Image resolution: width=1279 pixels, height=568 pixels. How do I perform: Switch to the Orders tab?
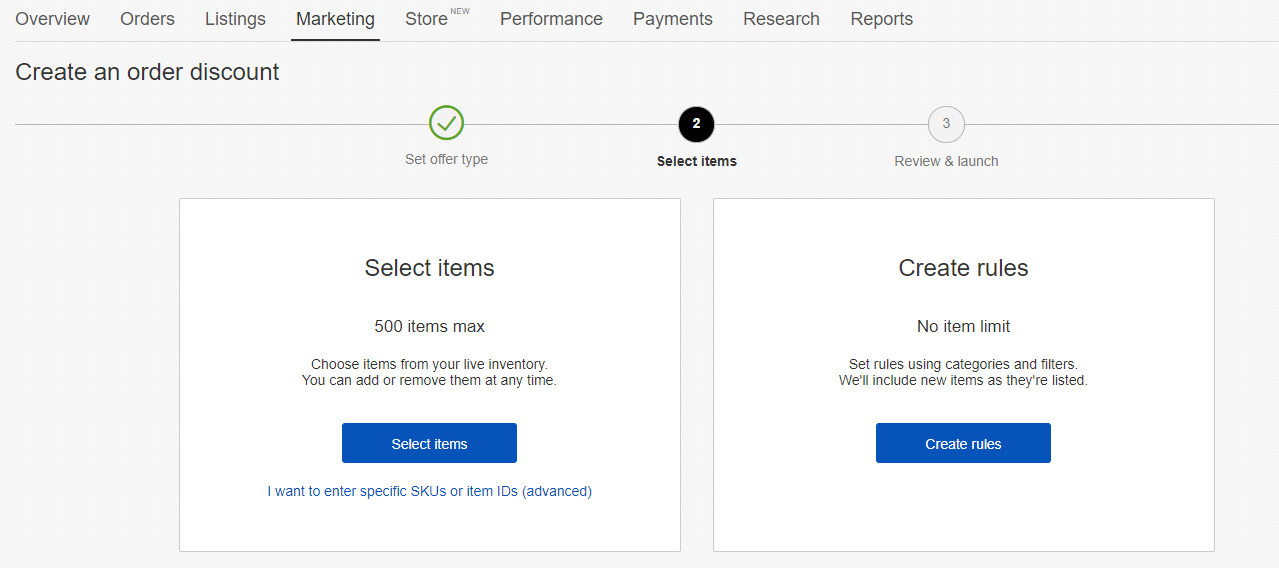click(x=147, y=19)
